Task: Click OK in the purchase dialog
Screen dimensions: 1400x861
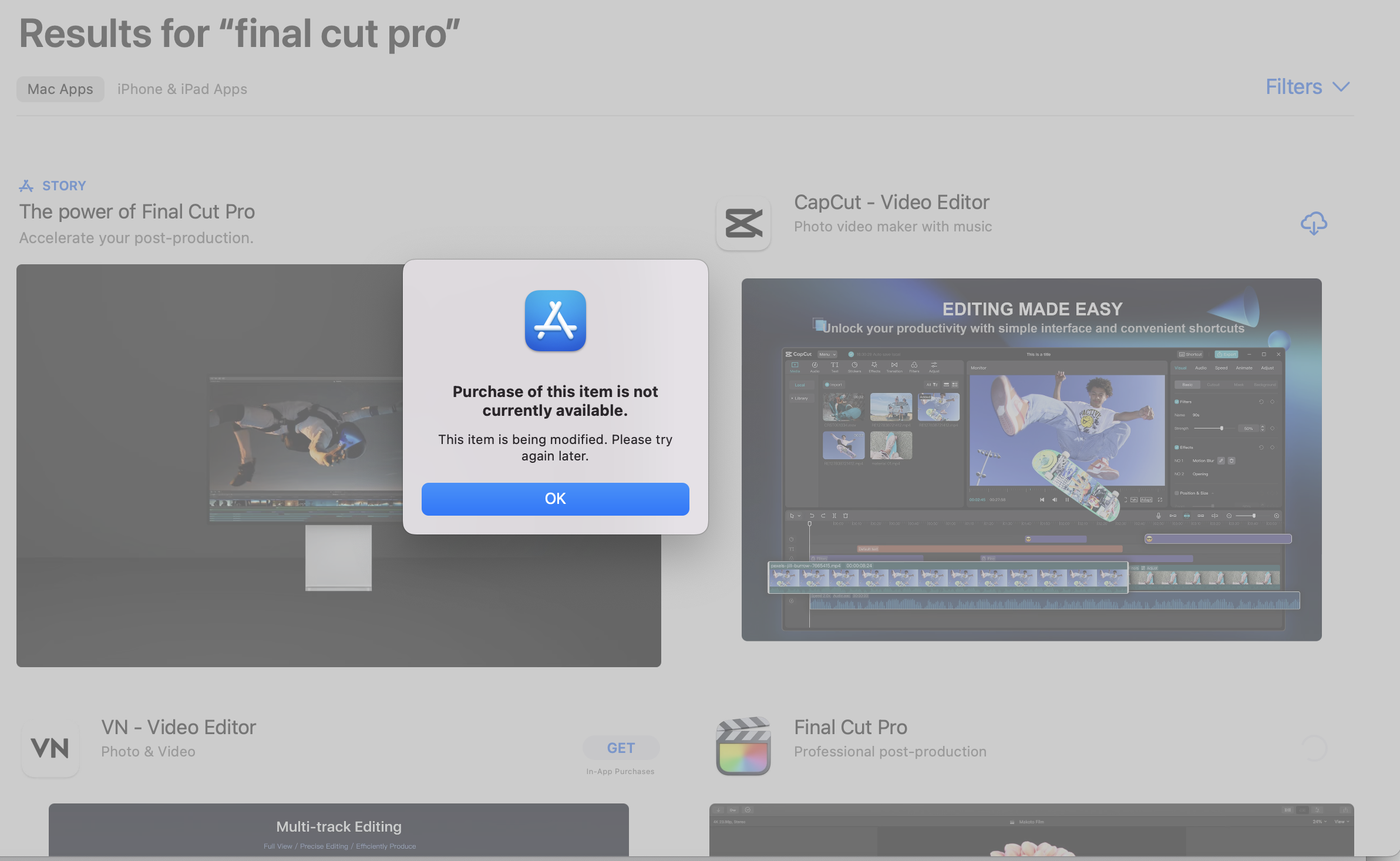Action: point(555,499)
